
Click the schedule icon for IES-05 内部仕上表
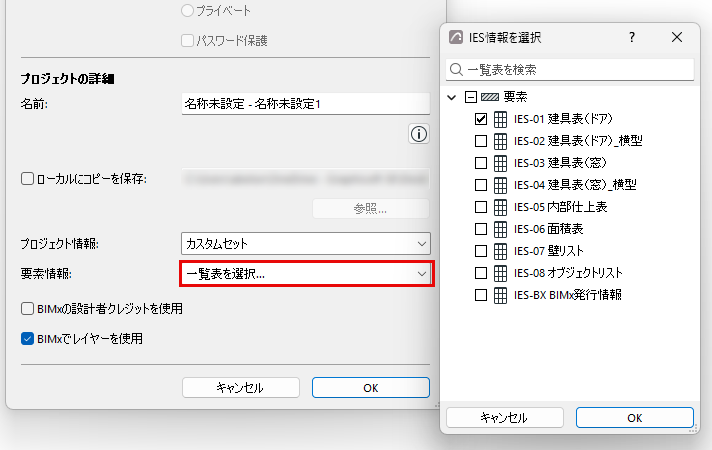click(500, 207)
